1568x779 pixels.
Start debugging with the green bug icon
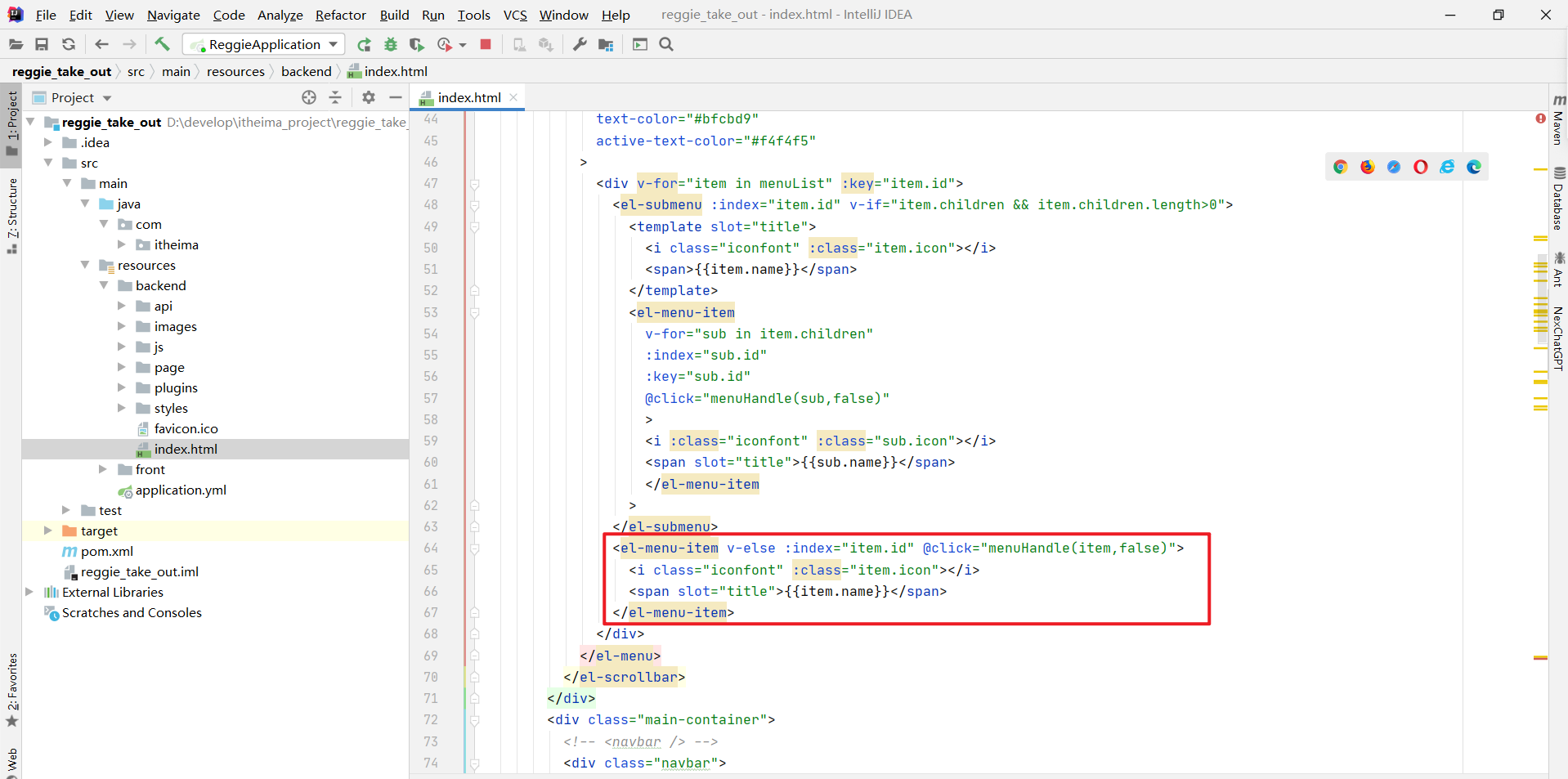tap(391, 44)
